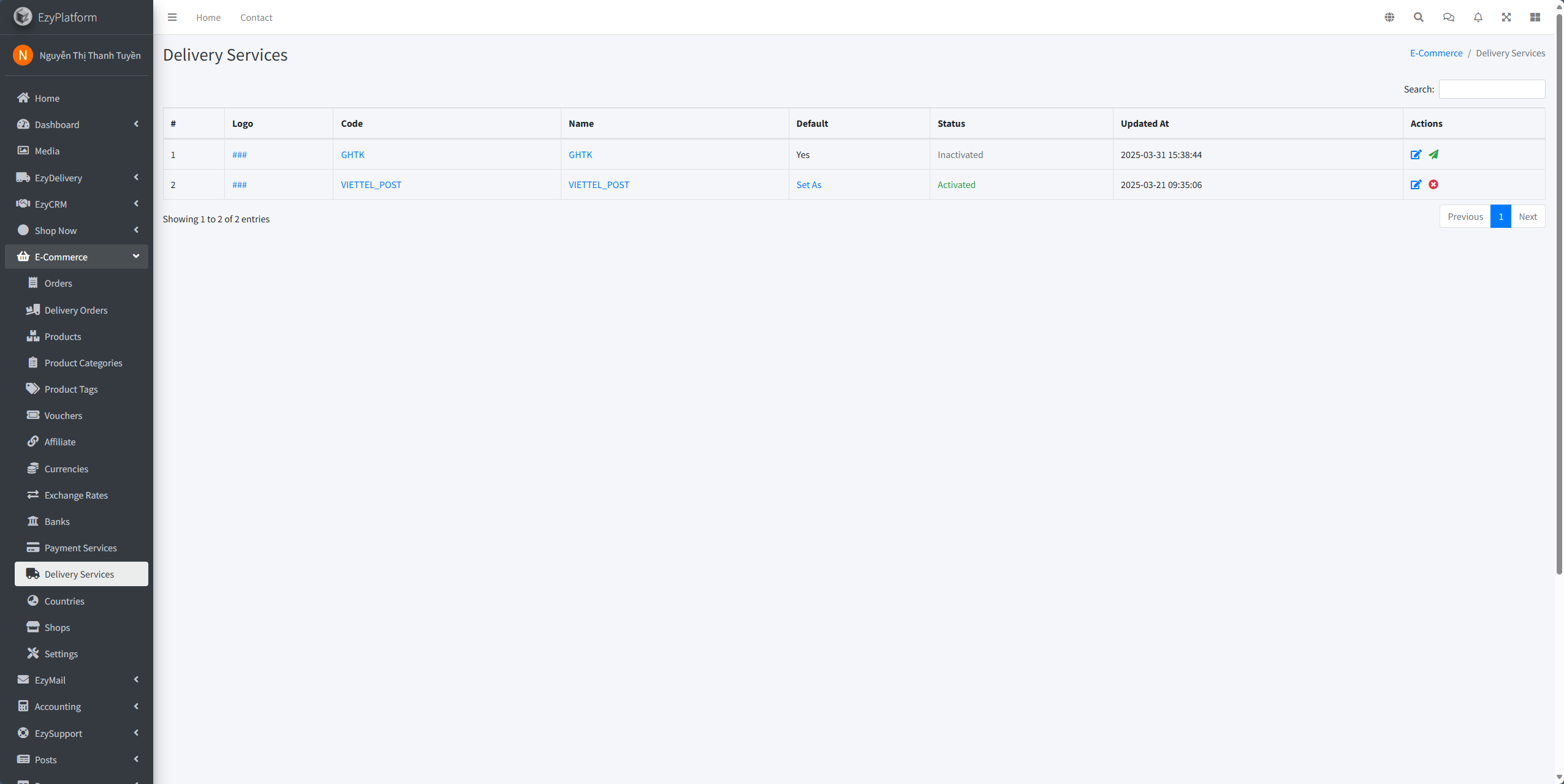Open Product Tags sidebar item

pyautogui.click(x=82, y=389)
